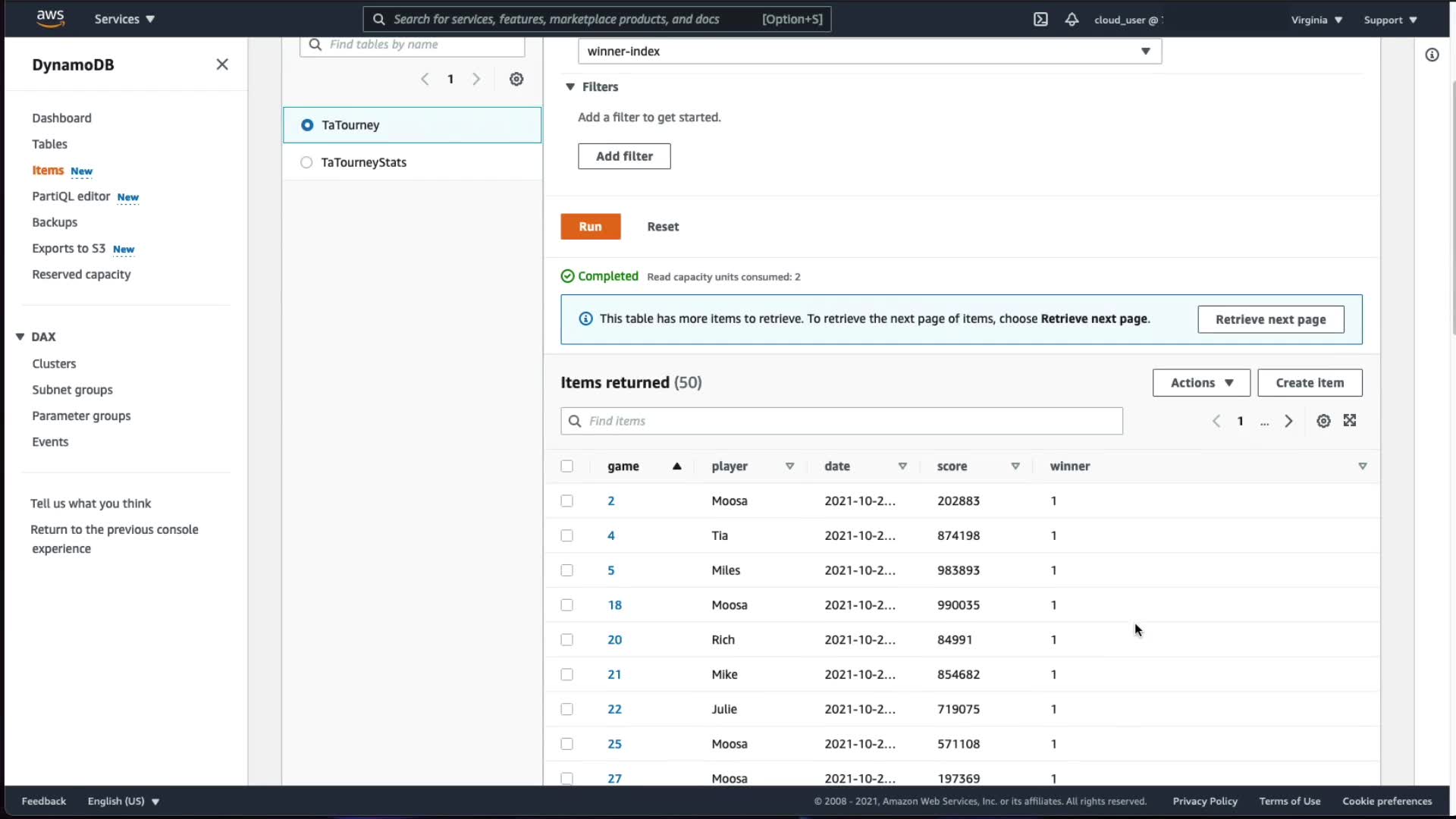Expand items table to full screen
1456x819 pixels.
click(1350, 421)
